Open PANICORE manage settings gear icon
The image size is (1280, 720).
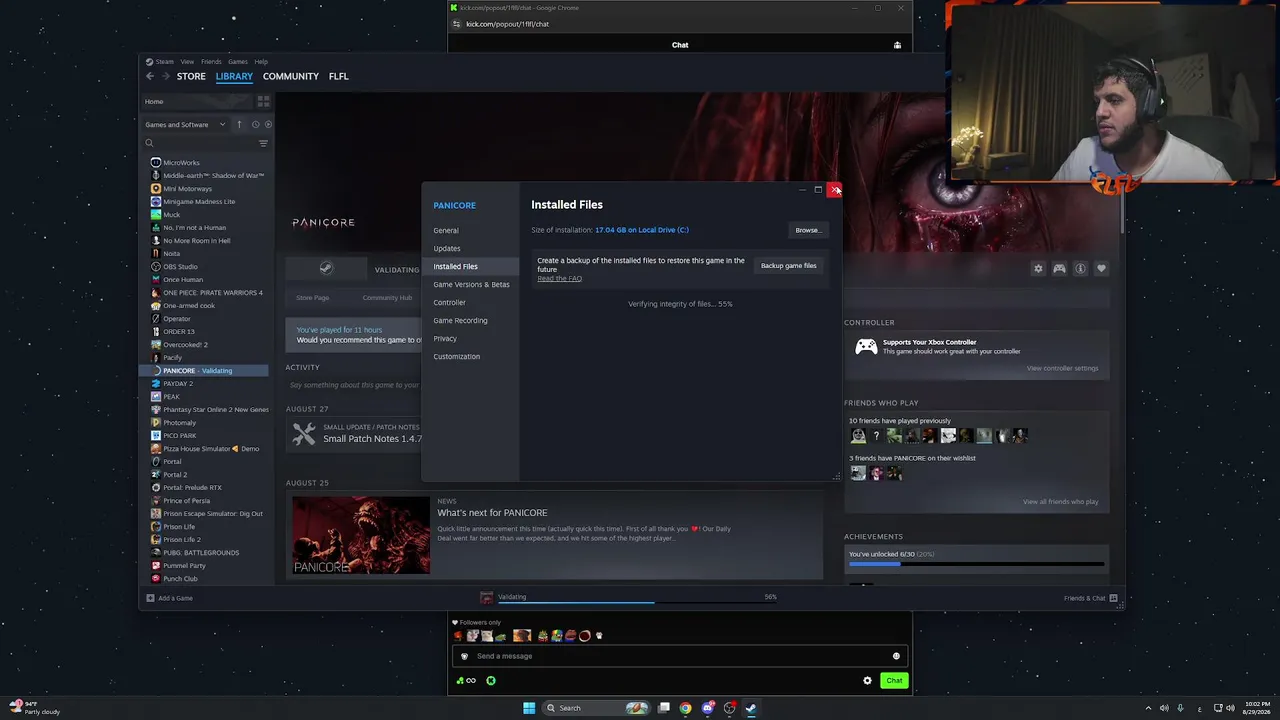pos(1038,268)
